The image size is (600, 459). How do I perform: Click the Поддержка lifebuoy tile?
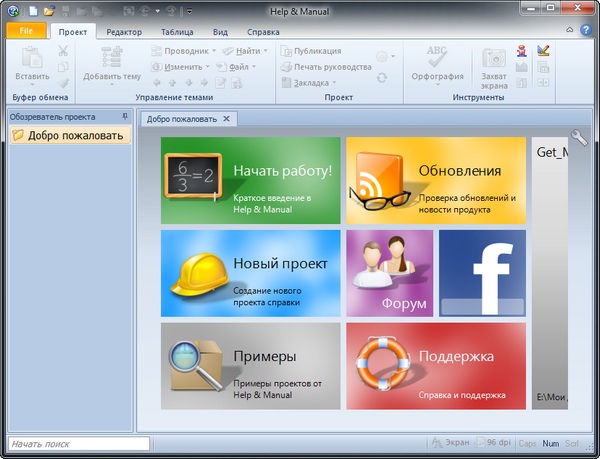coord(435,365)
